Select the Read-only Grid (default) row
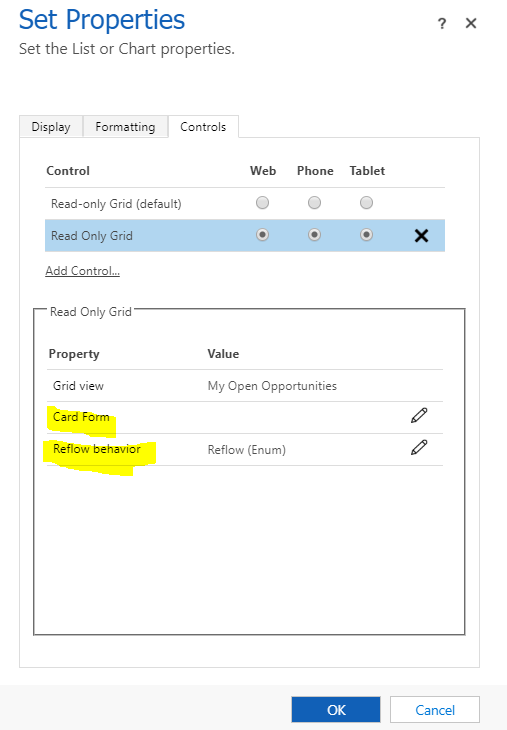The width and height of the screenshot is (507, 730). pyautogui.click(x=245, y=203)
